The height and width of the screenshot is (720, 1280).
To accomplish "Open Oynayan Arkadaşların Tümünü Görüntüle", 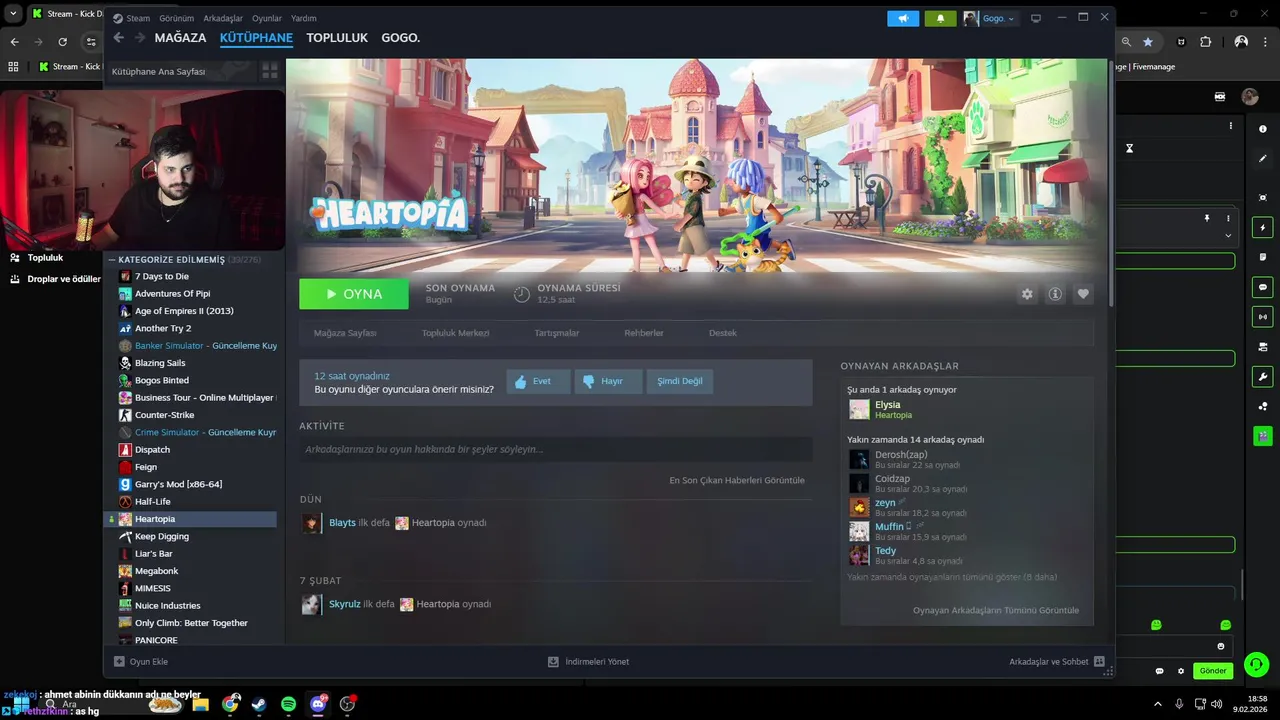I will click(996, 610).
